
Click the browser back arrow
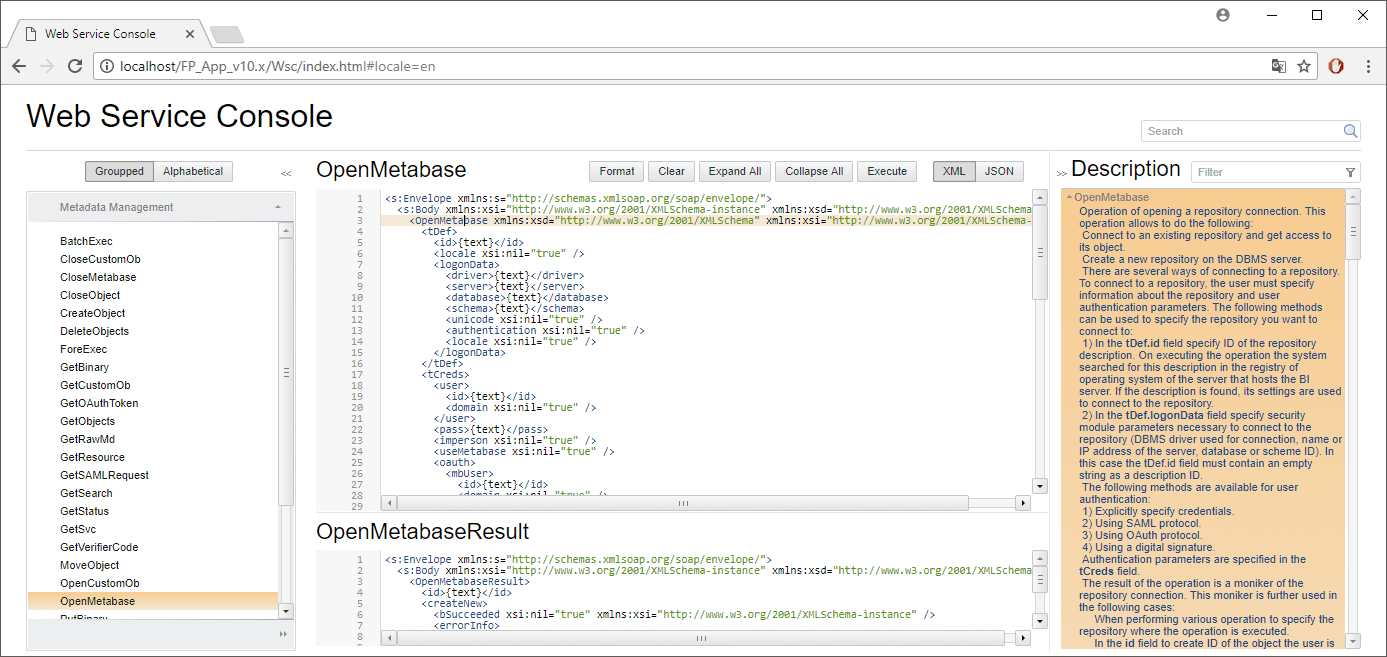click(19, 66)
